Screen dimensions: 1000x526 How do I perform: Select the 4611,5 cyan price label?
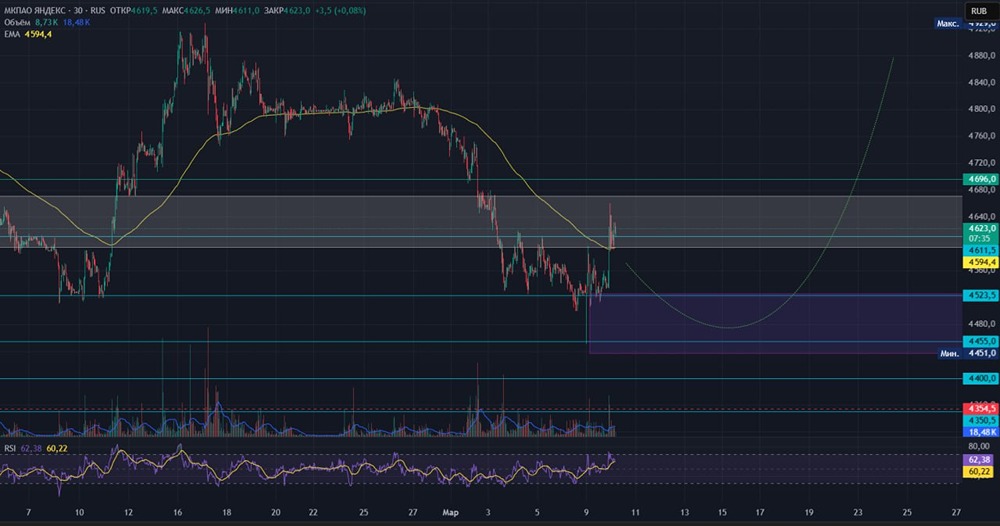(980, 251)
